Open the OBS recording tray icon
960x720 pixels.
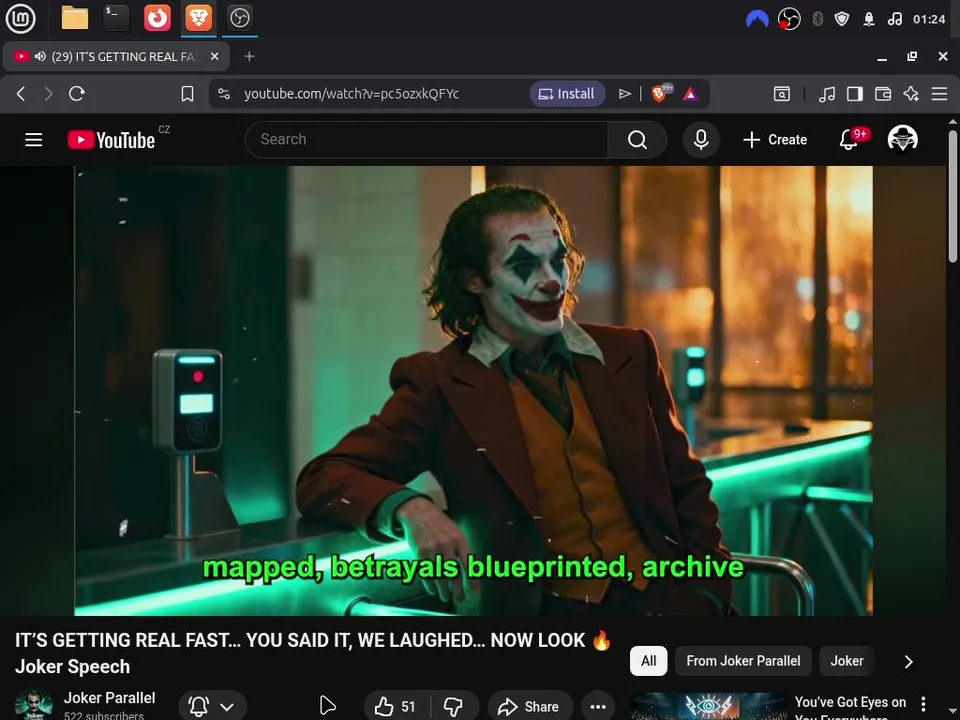[789, 19]
